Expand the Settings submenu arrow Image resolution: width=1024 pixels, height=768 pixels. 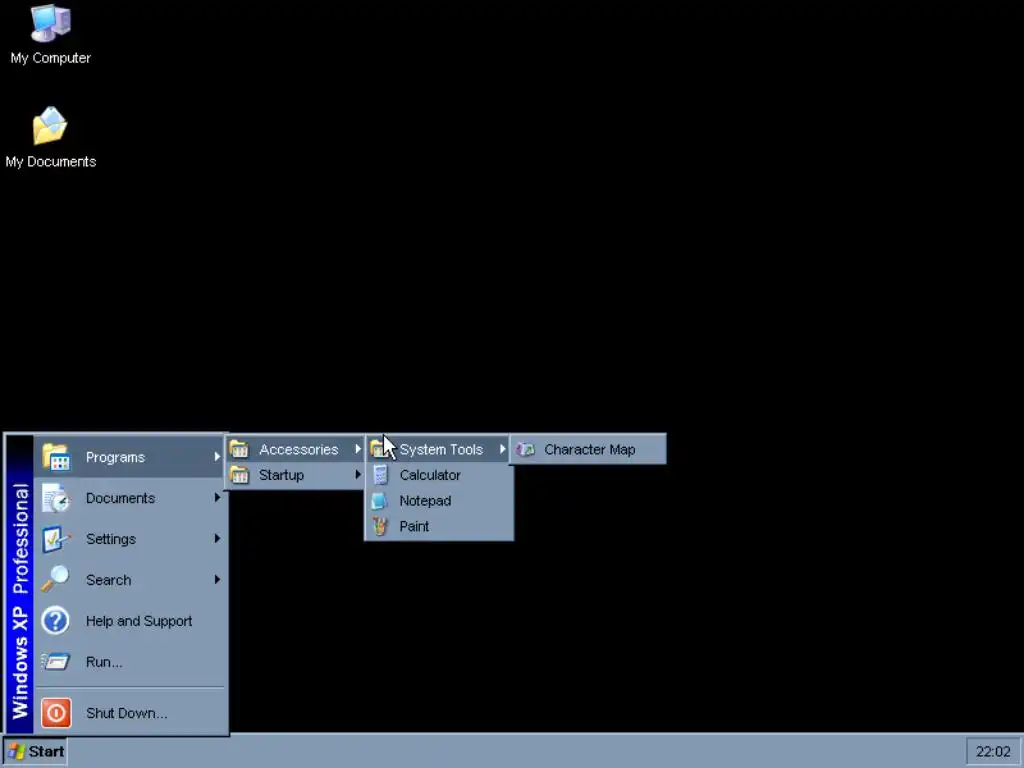click(217, 539)
